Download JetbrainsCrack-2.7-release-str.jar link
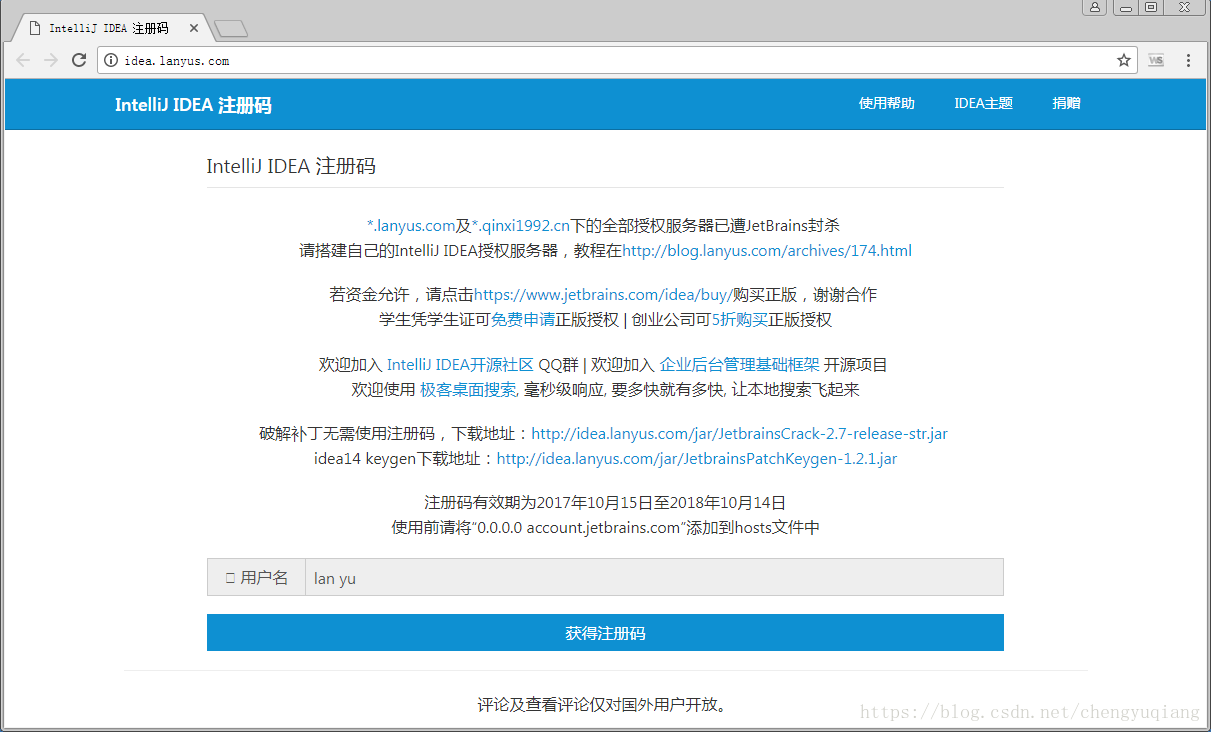The image size is (1211, 732). coord(739,434)
